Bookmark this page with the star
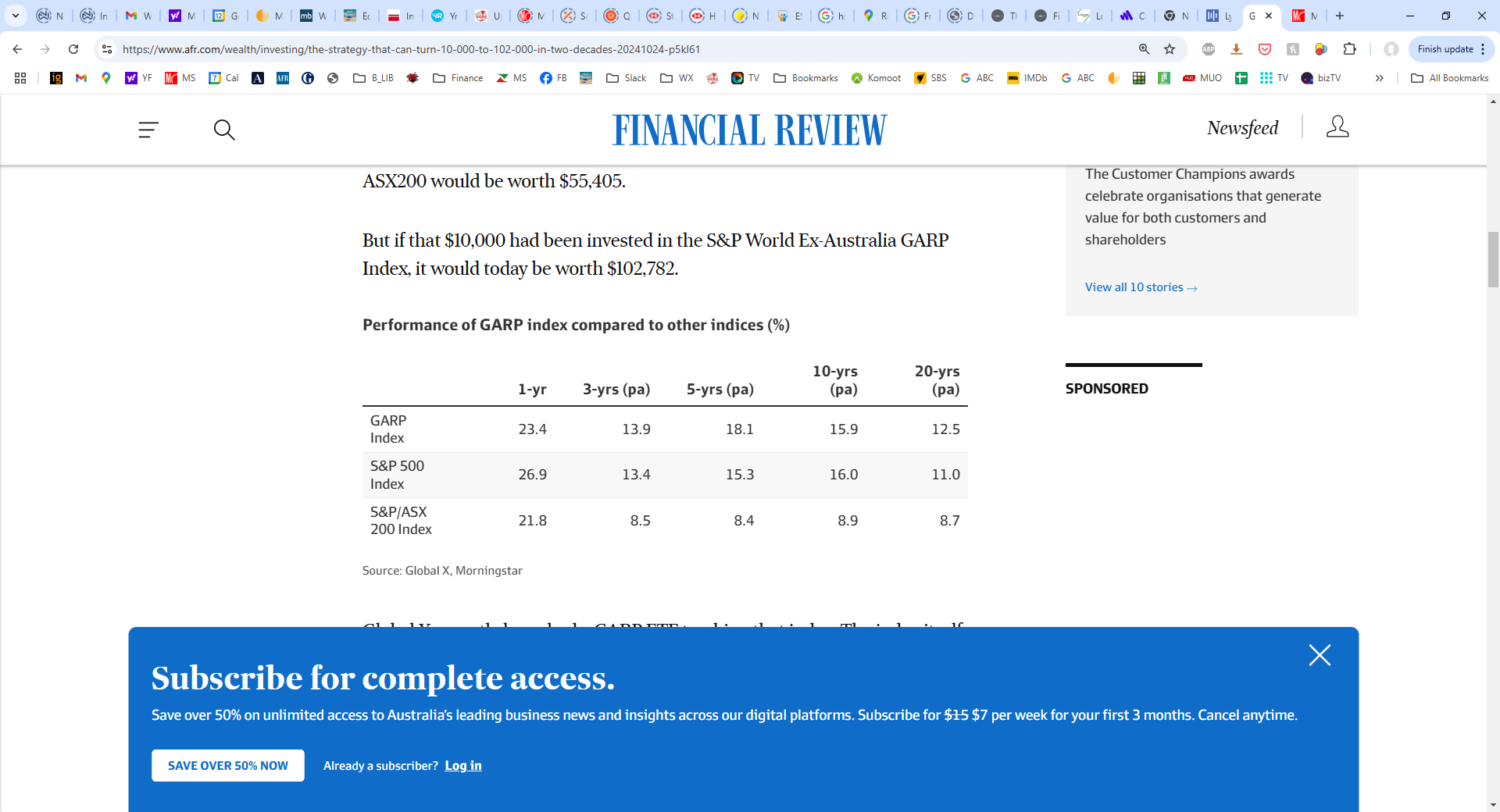 (1170, 49)
